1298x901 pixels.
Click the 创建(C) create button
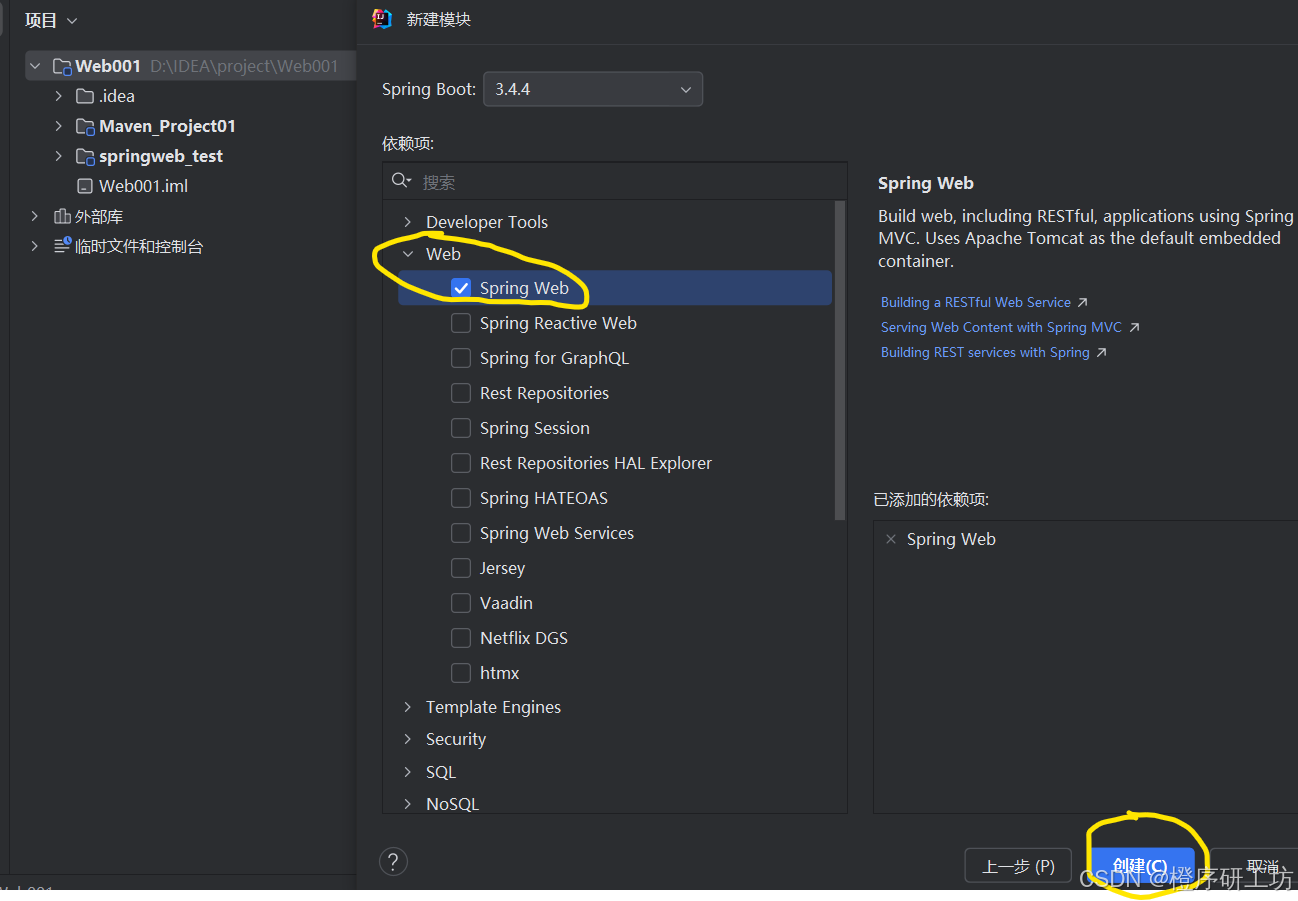[x=1140, y=866]
